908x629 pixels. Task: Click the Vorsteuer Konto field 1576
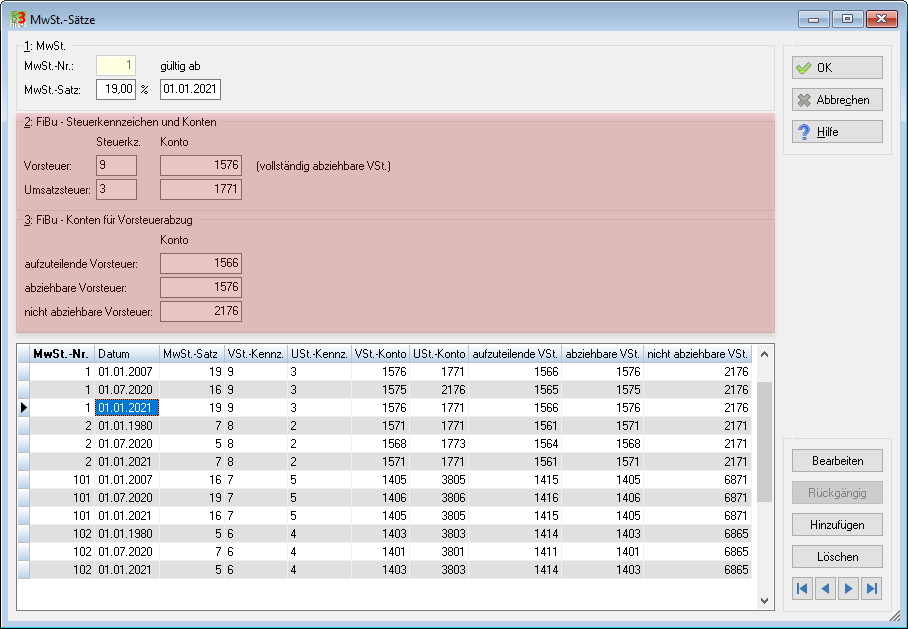[x=201, y=165]
